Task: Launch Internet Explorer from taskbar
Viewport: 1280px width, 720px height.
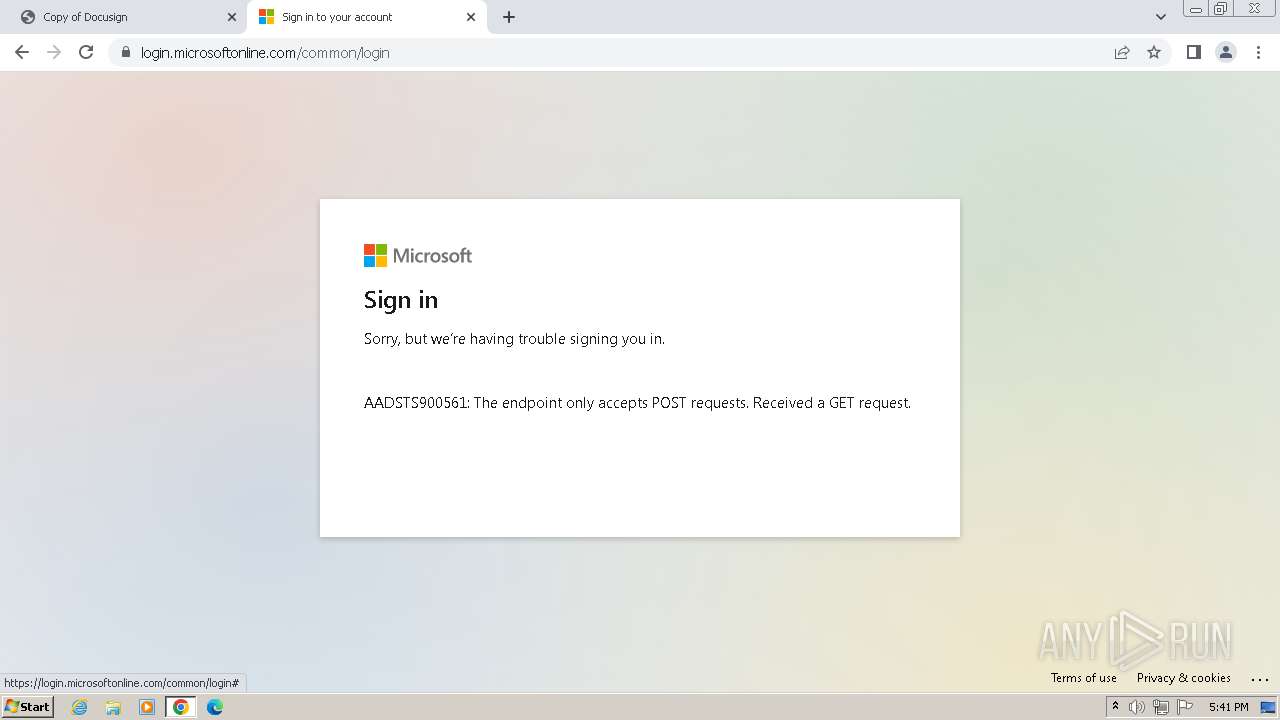Action: [x=79, y=707]
